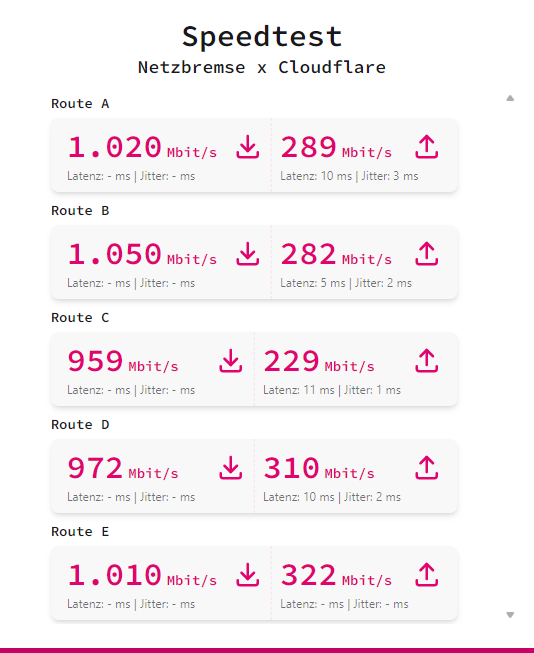The width and height of the screenshot is (534, 653).
Task: Click Route E upload icon
Action: pos(427,575)
